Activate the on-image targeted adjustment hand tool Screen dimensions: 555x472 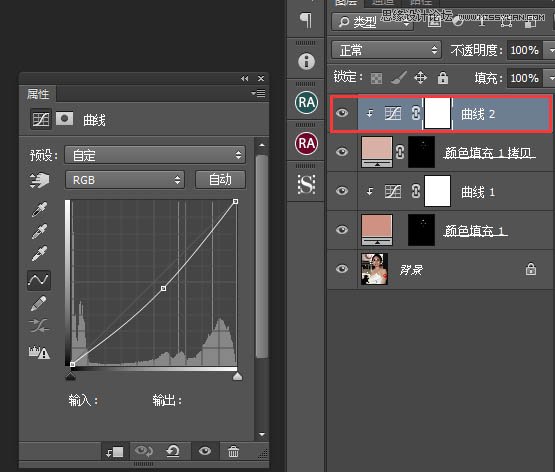(40, 180)
